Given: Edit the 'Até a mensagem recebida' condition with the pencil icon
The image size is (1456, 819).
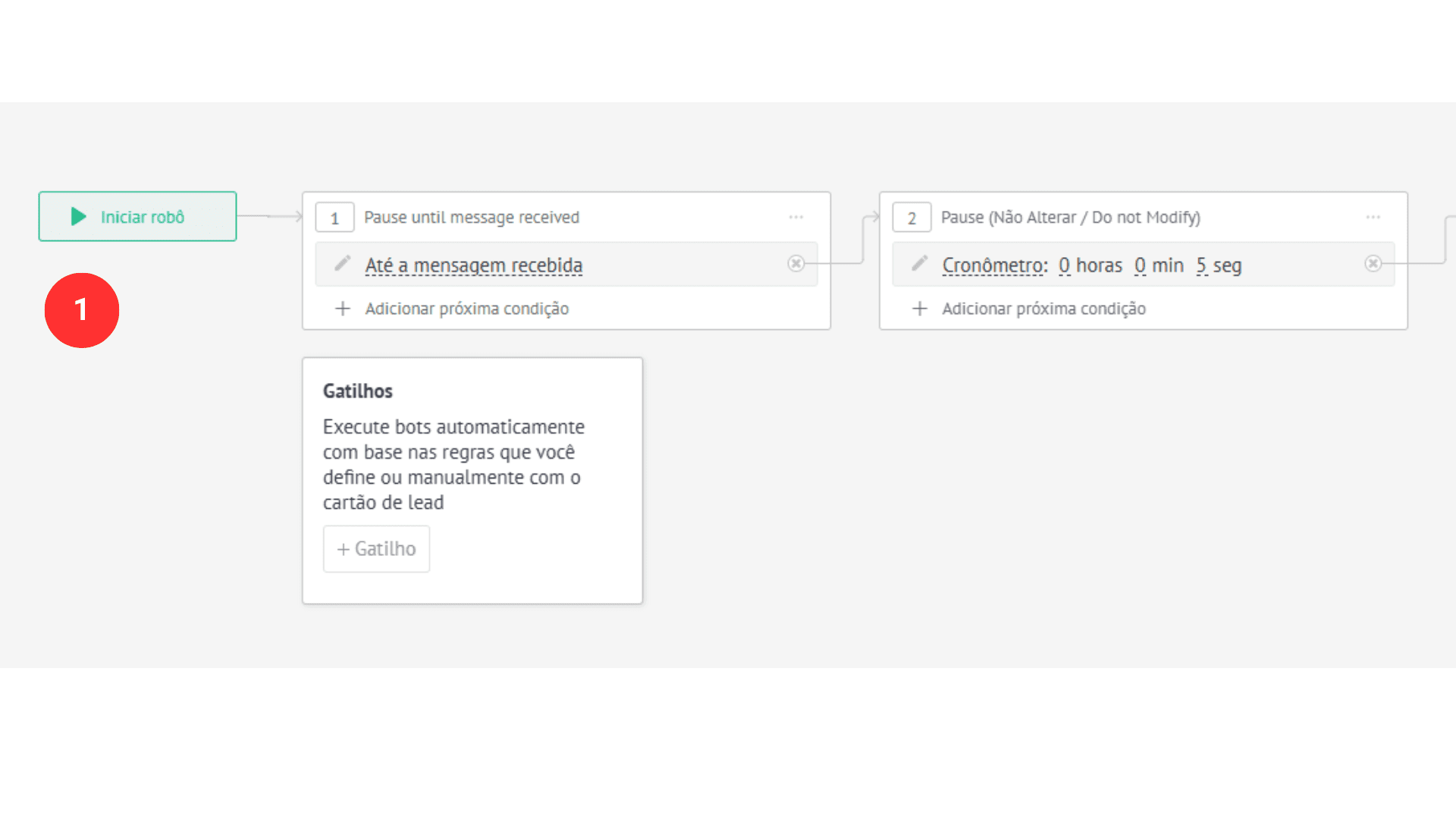Looking at the screenshot, I should point(343,264).
